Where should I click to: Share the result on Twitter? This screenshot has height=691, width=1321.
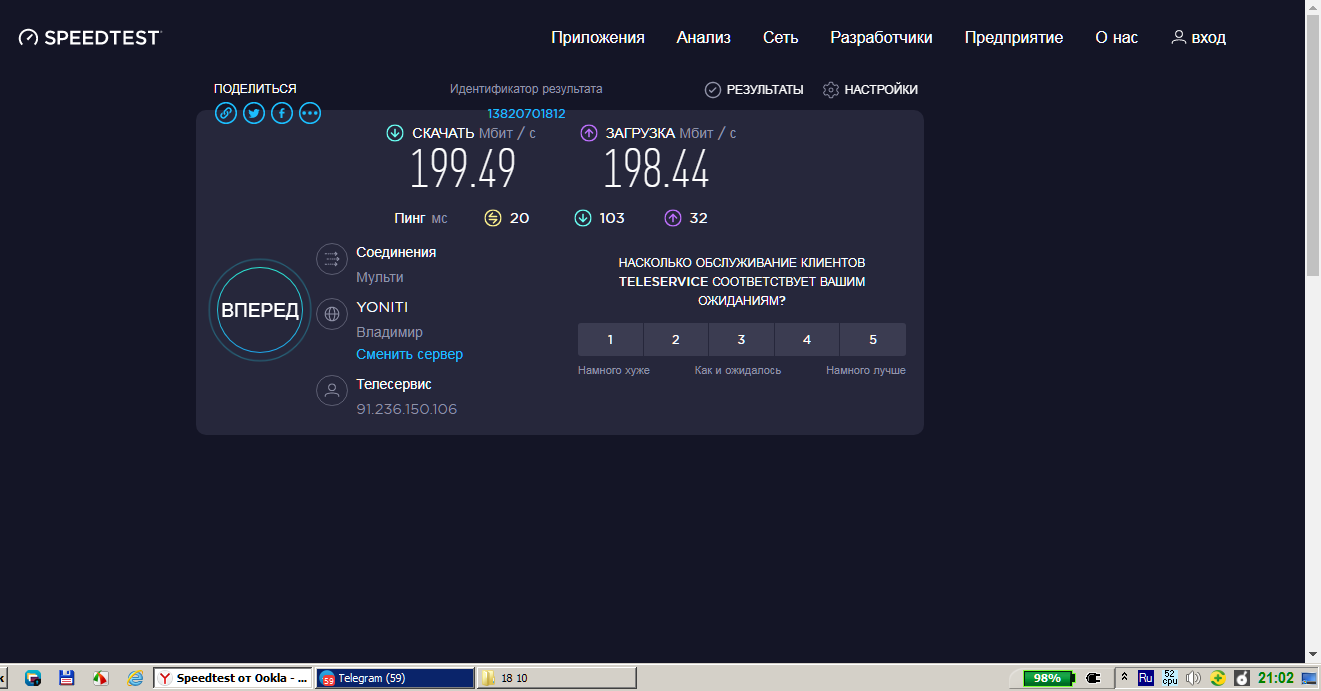pyautogui.click(x=254, y=113)
